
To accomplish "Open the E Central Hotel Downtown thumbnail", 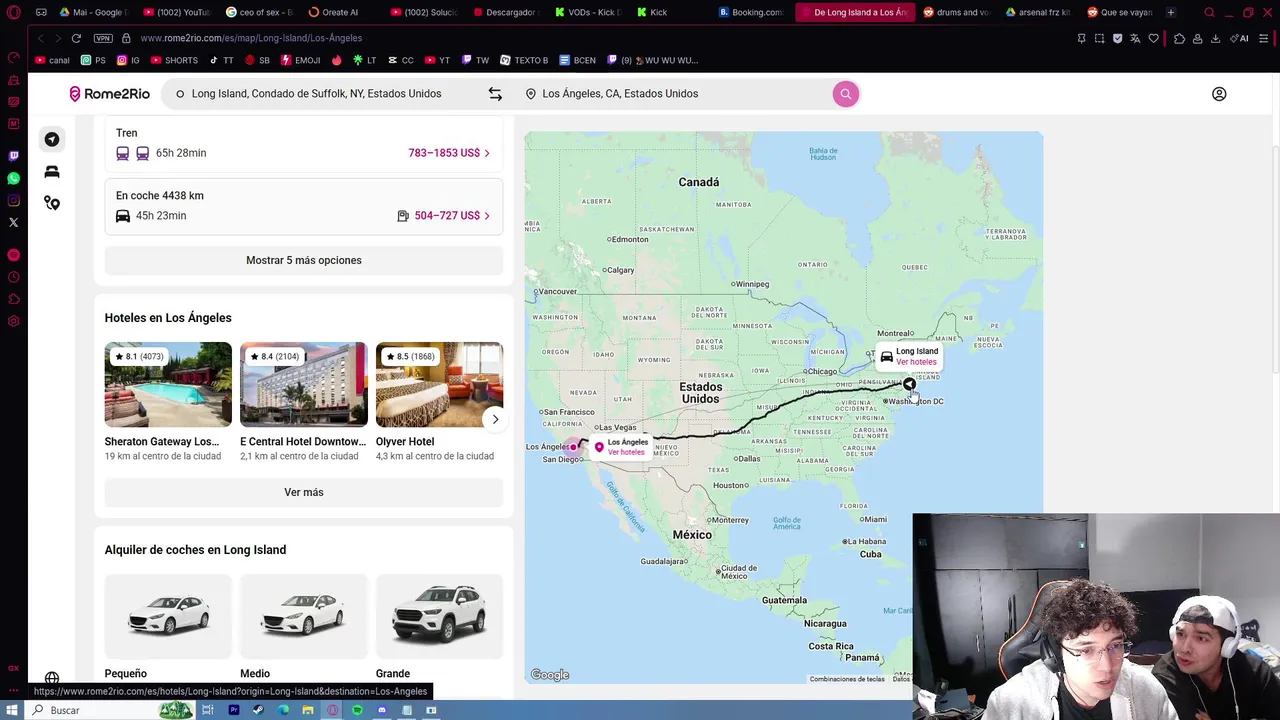I will (303, 385).
